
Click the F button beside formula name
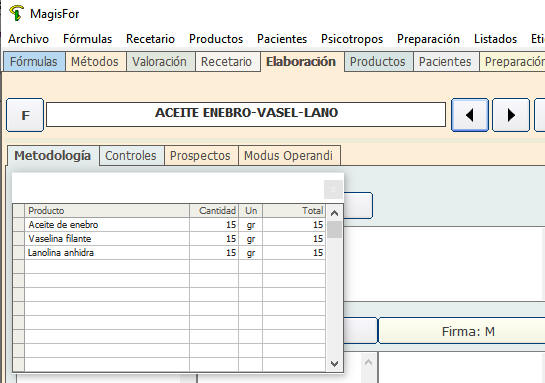[25, 115]
